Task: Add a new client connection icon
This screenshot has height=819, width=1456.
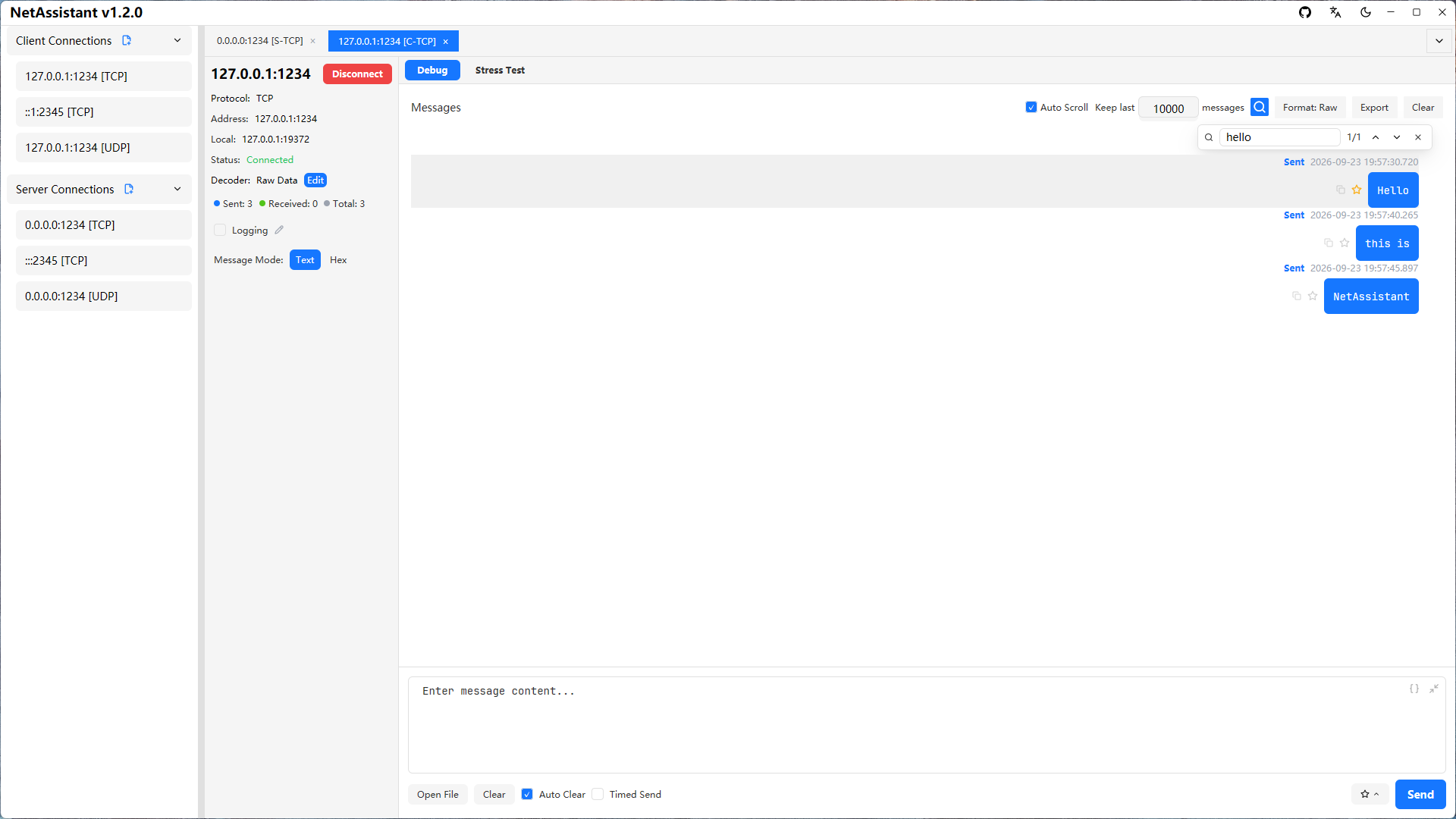Action: 127,40
